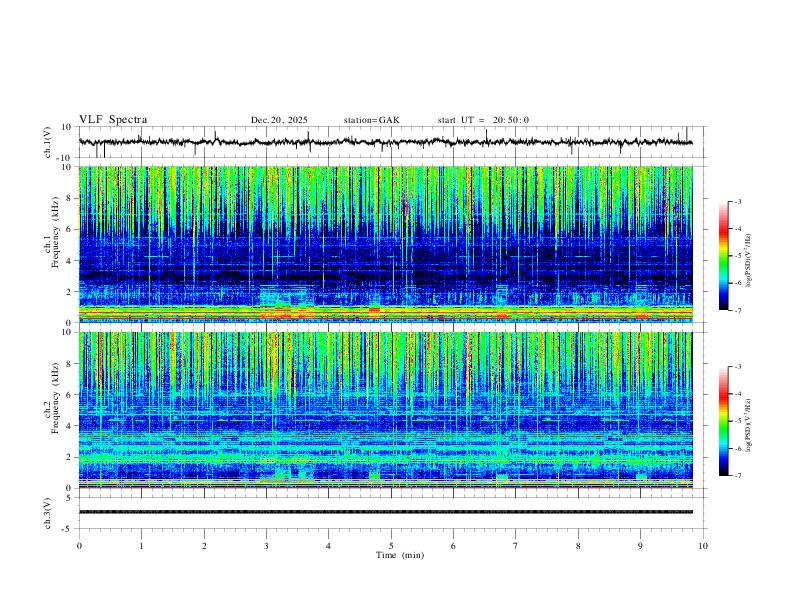Click the ch.2 color scale bar
The height and width of the screenshot is (612, 792).
tap(723, 421)
